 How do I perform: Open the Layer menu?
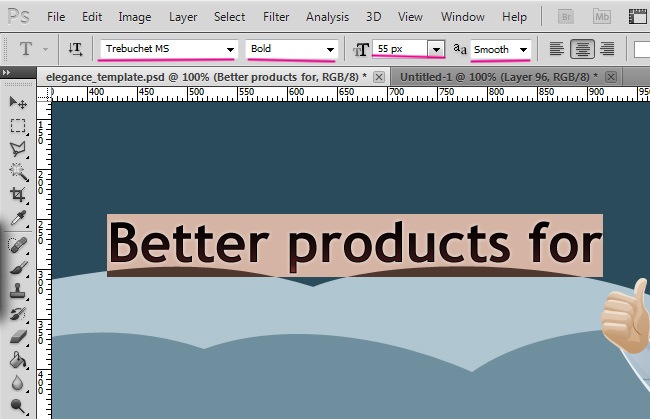183,17
